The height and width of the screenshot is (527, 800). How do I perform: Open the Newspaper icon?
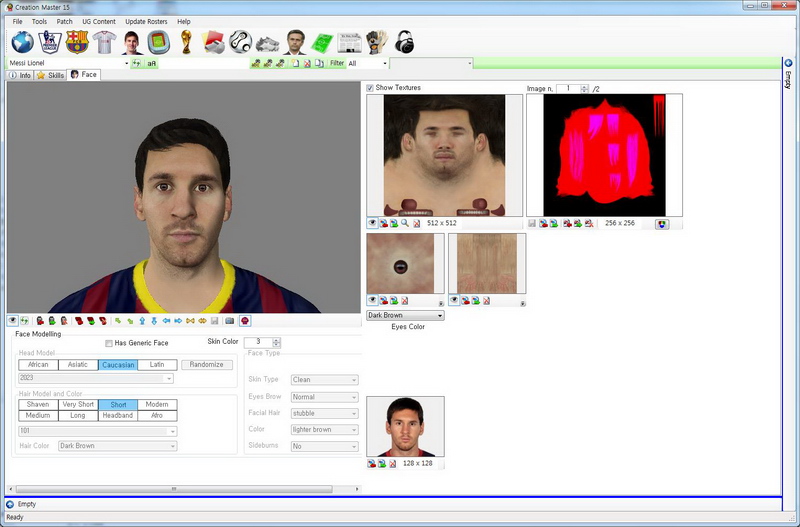tap(349, 43)
